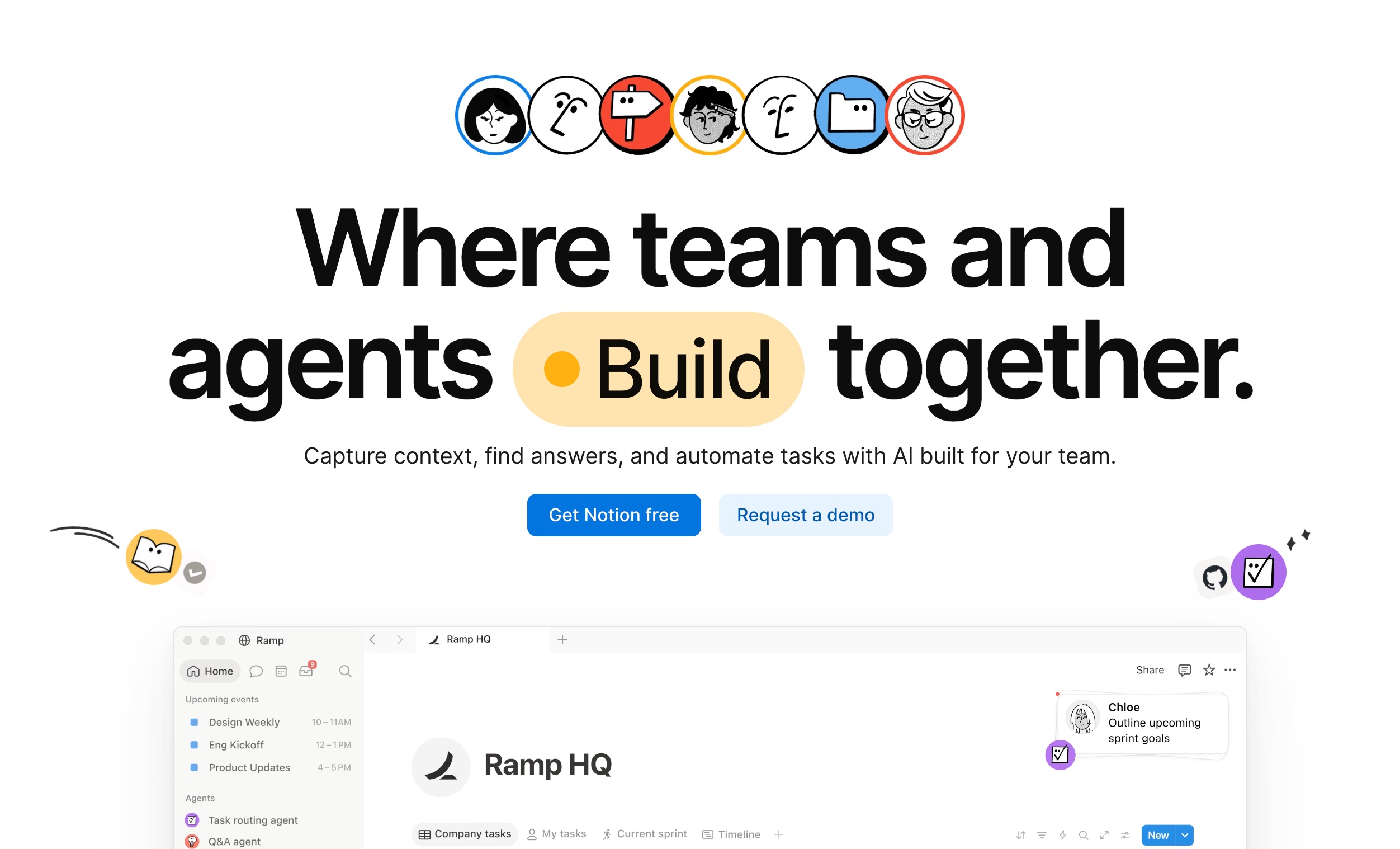
Task: Open the Product Updates event
Action: click(x=268, y=768)
